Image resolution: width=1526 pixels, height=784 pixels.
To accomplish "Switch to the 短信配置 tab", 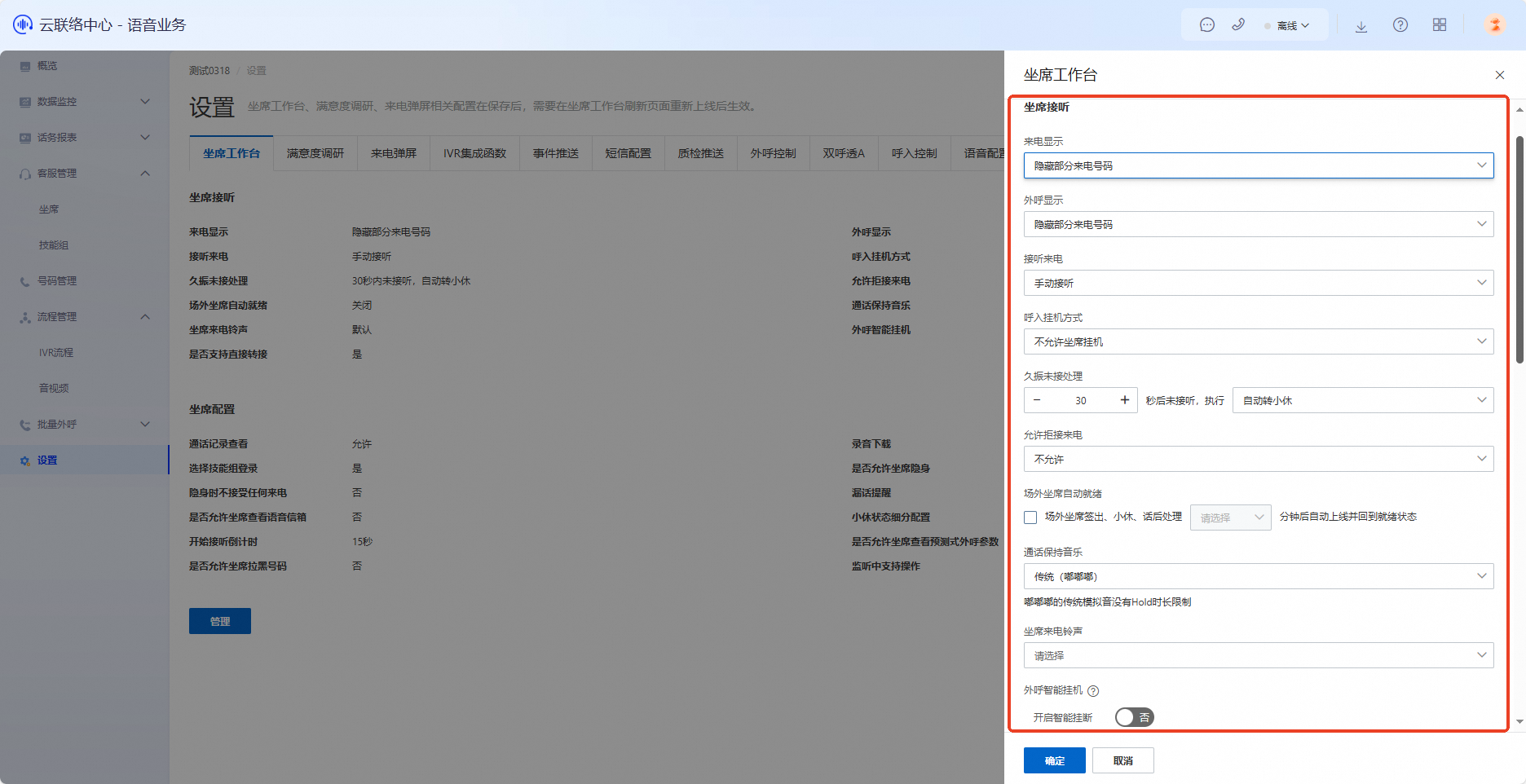I will tap(628, 153).
